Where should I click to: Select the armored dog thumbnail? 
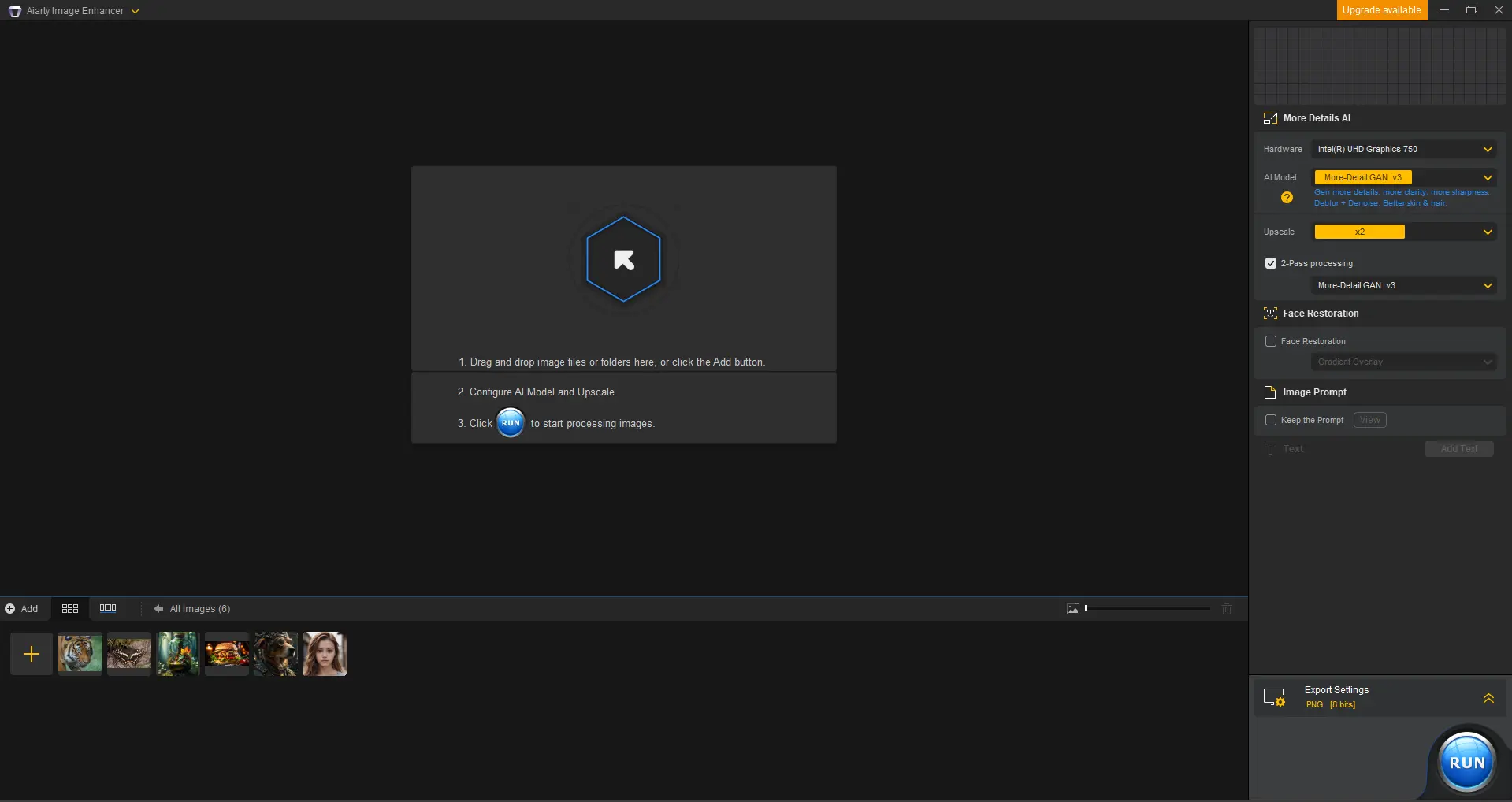pyautogui.click(x=276, y=654)
